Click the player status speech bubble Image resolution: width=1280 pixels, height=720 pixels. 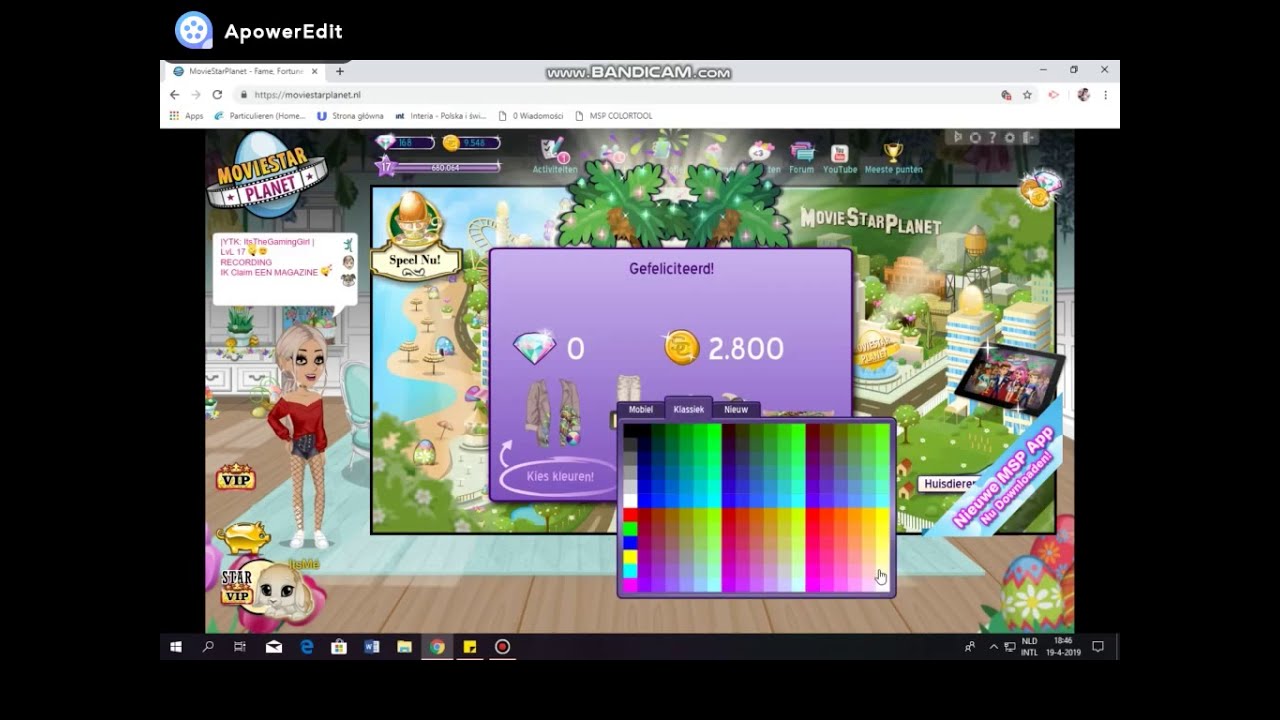pyautogui.click(x=285, y=268)
